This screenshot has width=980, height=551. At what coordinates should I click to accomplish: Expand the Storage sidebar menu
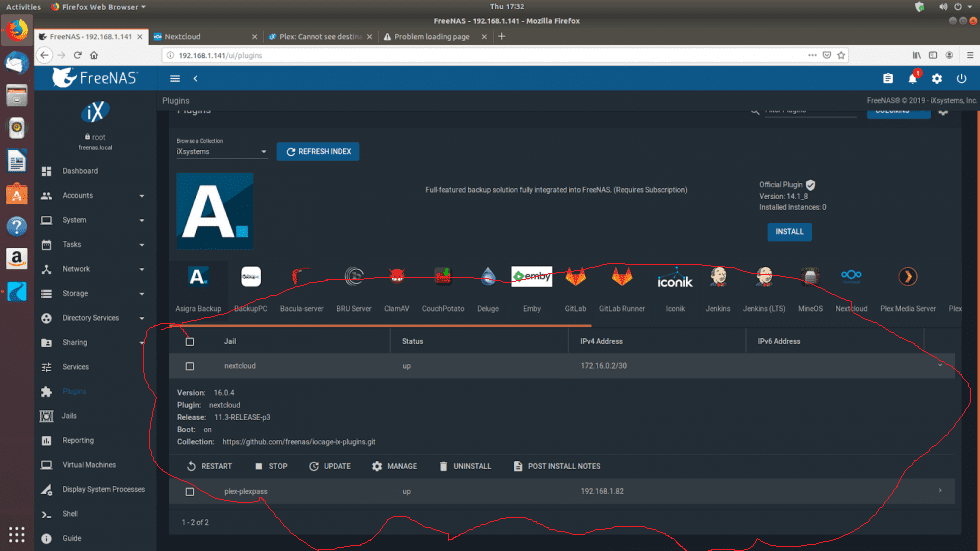pos(94,293)
